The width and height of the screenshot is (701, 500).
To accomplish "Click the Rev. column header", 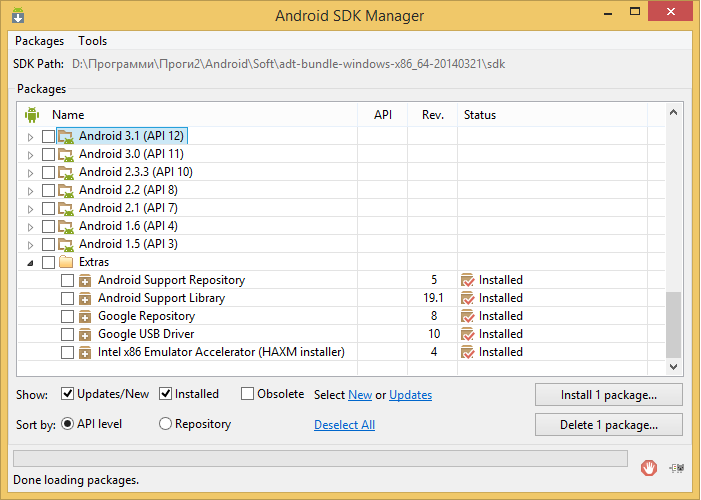I will coord(433,115).
